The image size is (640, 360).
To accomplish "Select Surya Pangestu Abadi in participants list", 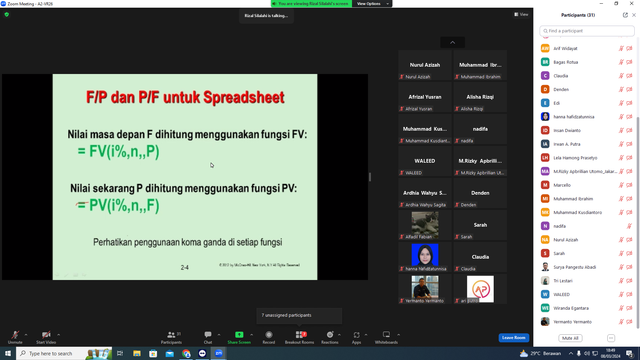I will coord(587,267).
